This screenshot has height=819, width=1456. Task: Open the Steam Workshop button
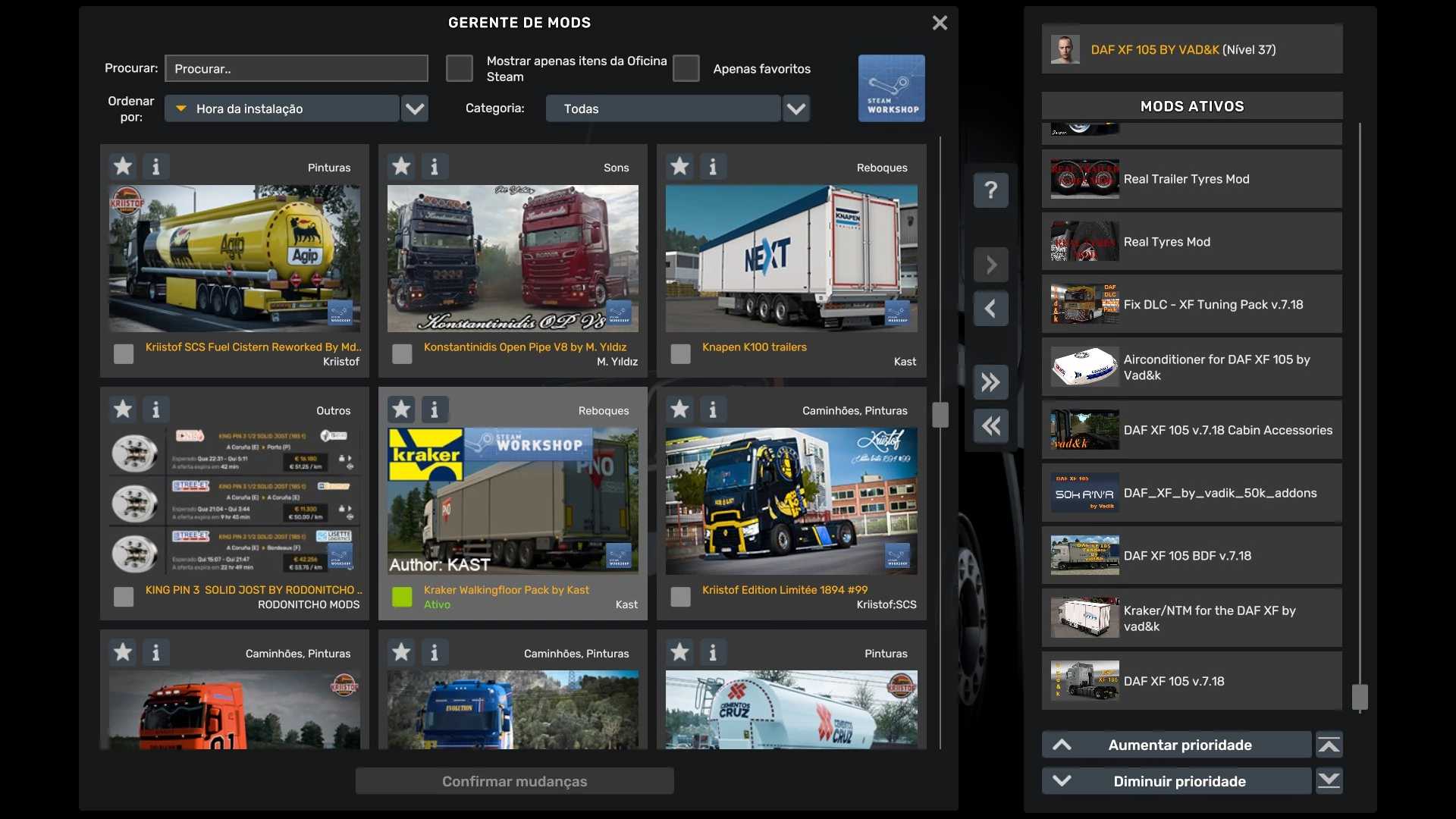[891, 88]
